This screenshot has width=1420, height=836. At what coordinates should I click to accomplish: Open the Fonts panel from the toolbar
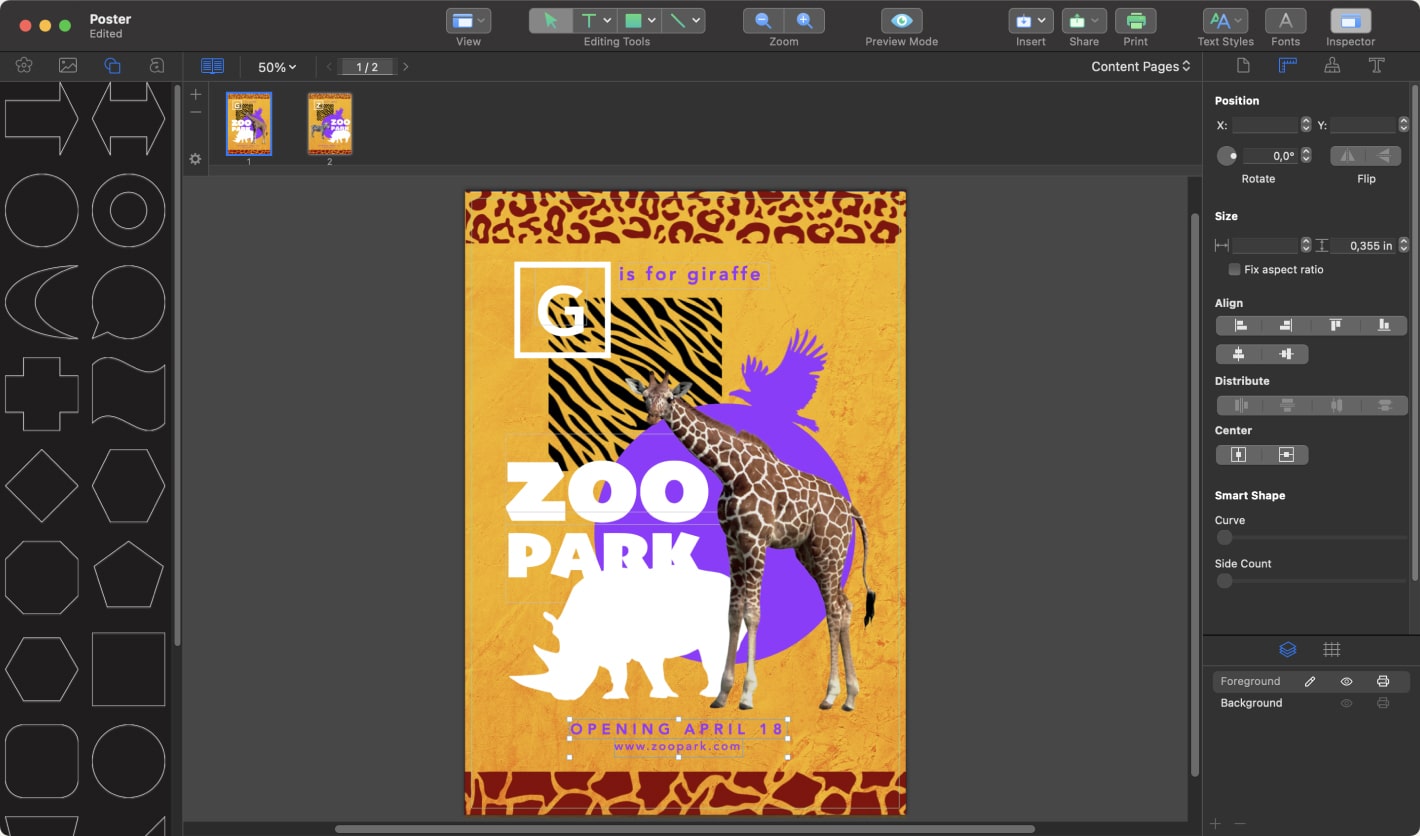pyautogui.click(x=1286, y=20)
